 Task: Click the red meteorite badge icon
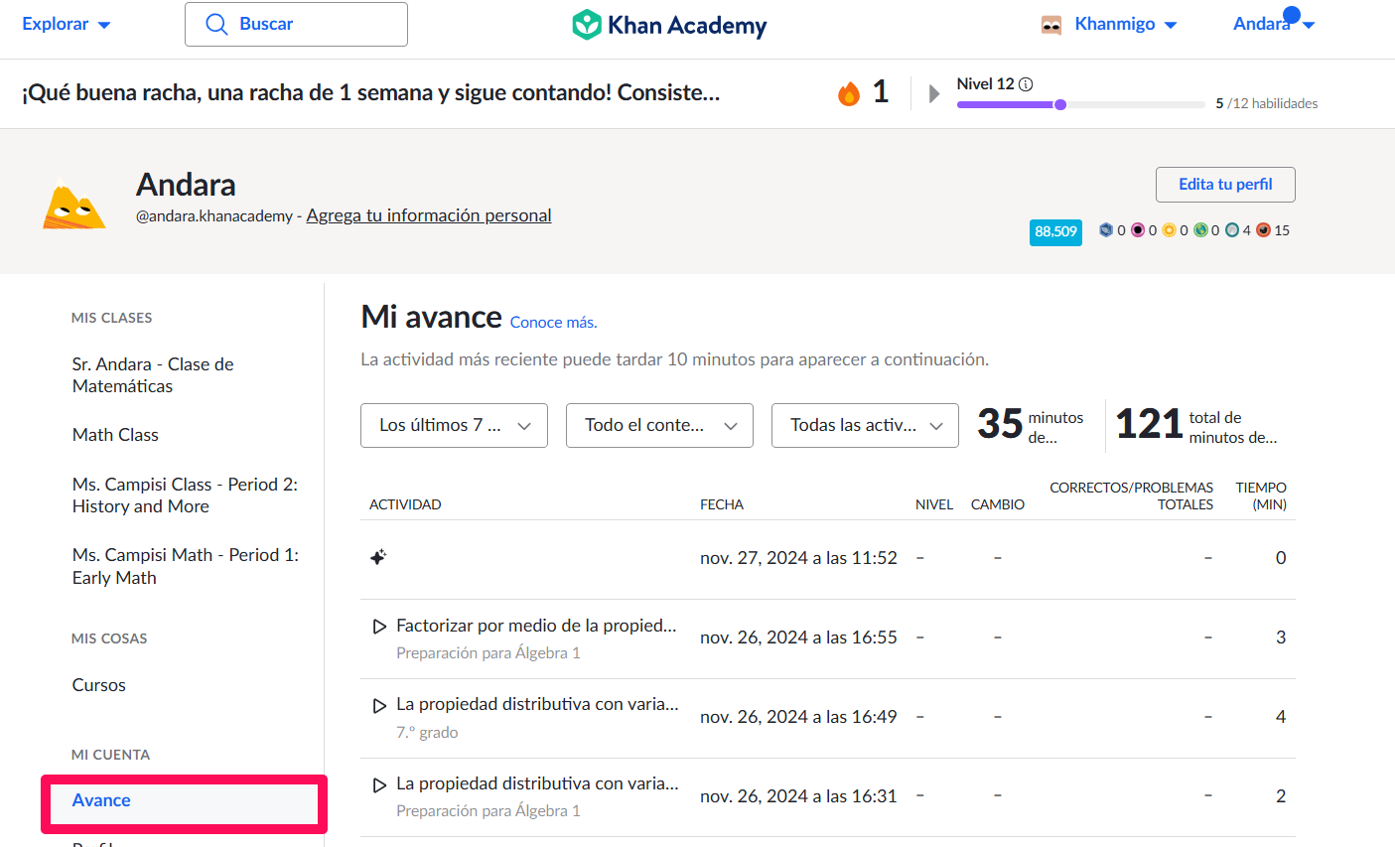pos(1264,230)
